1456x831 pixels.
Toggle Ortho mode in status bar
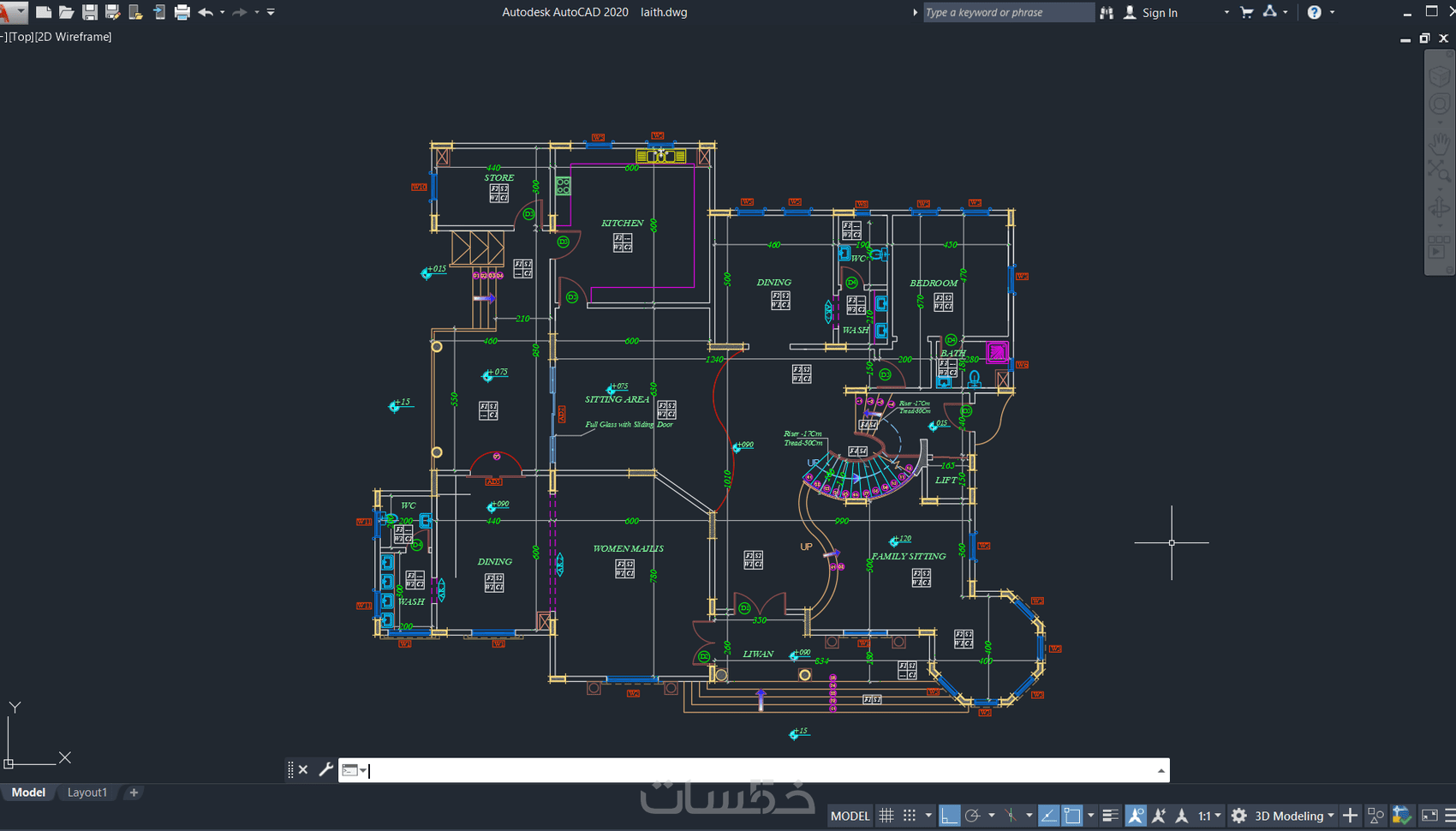(949, 816)
